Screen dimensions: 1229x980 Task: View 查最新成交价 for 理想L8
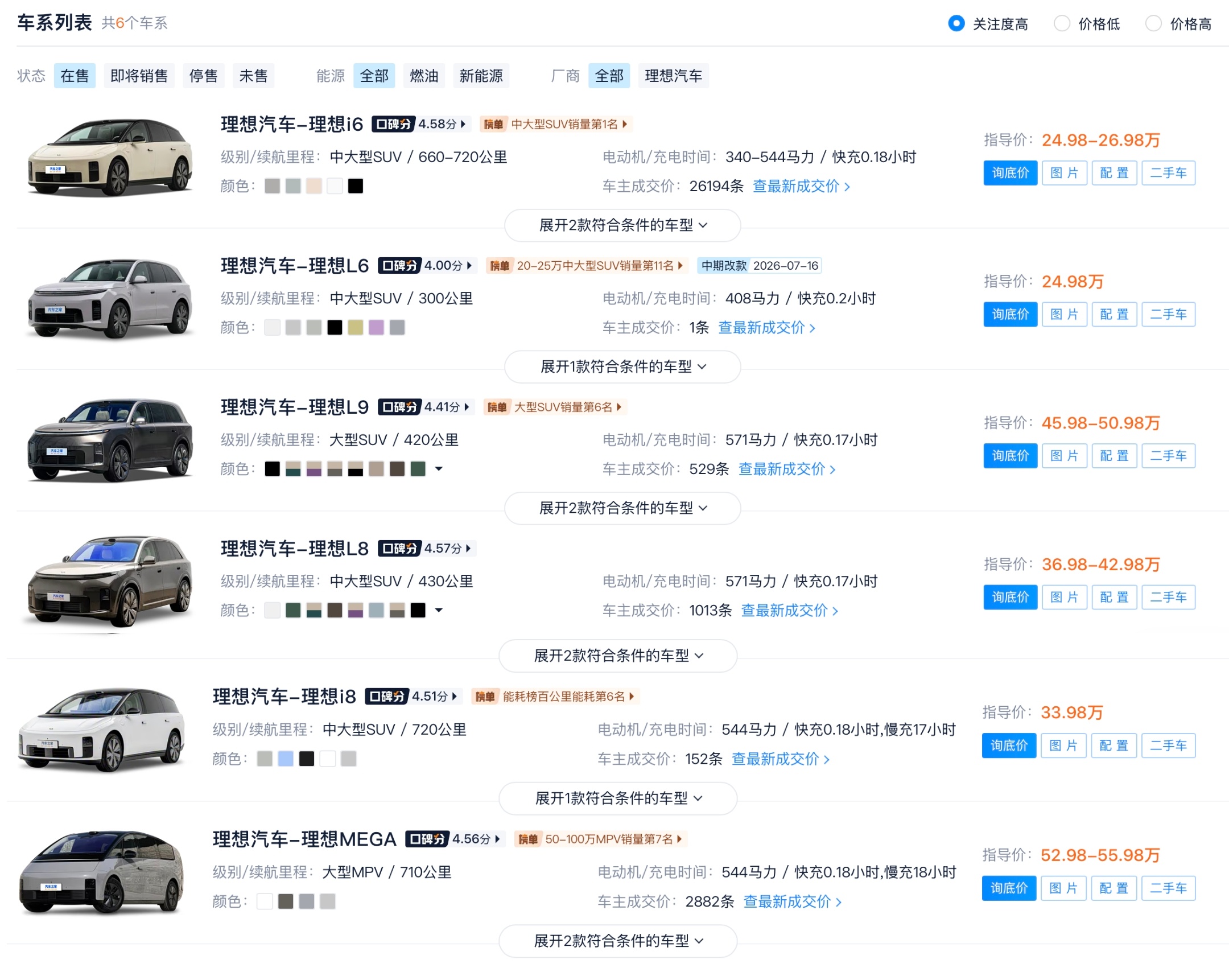[790, 611]
